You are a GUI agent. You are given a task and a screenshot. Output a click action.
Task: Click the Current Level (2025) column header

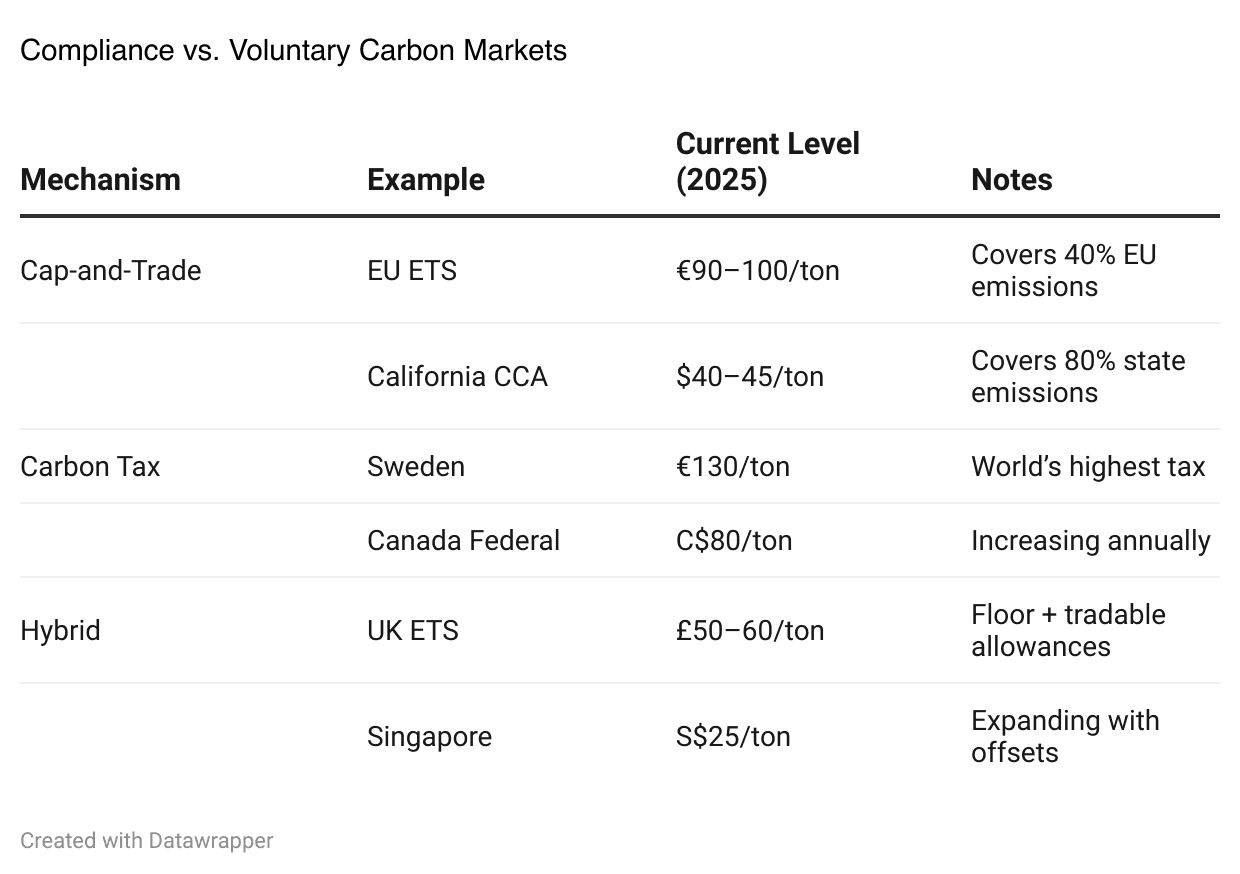click(767, 162)
